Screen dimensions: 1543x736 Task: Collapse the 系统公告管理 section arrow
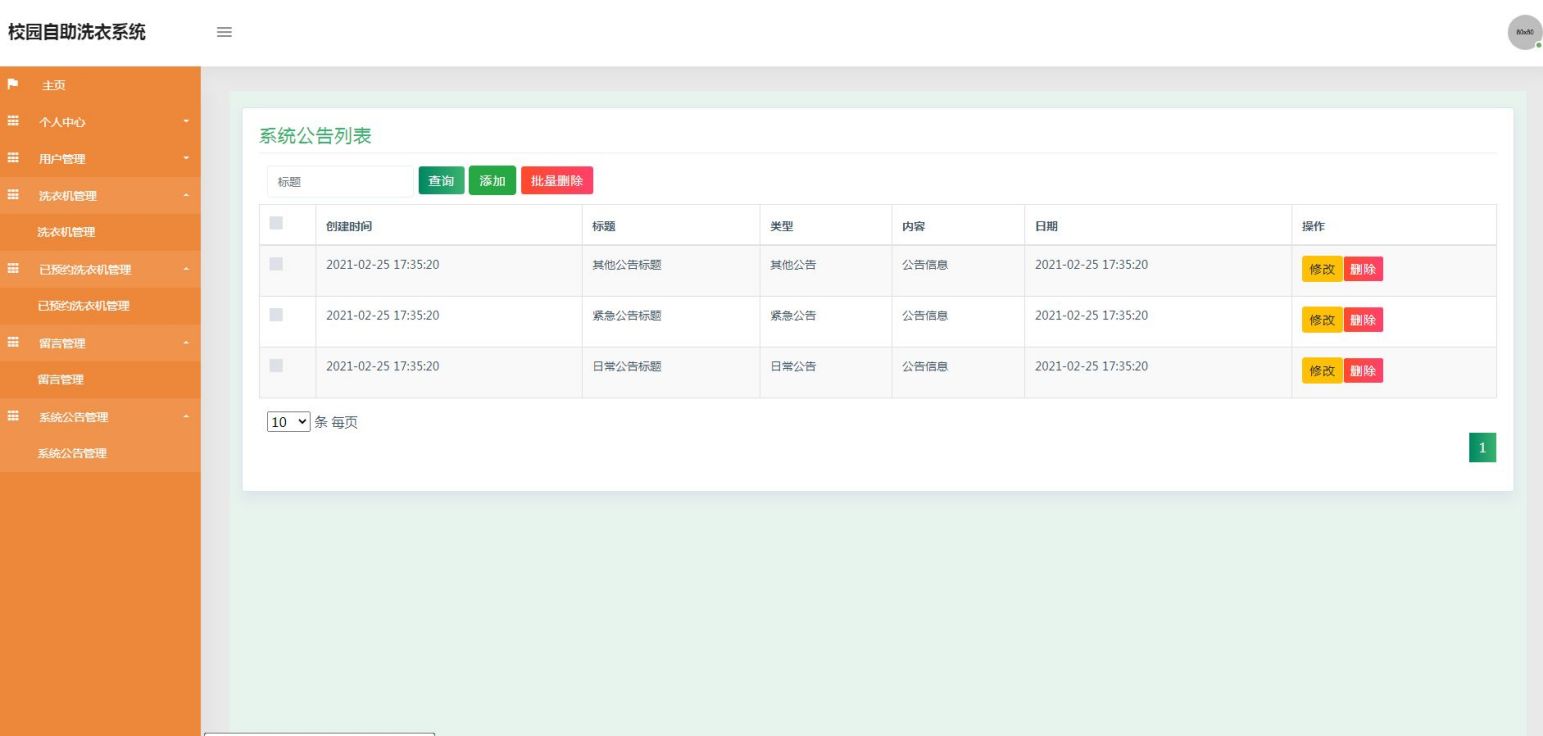click(185, 416)
